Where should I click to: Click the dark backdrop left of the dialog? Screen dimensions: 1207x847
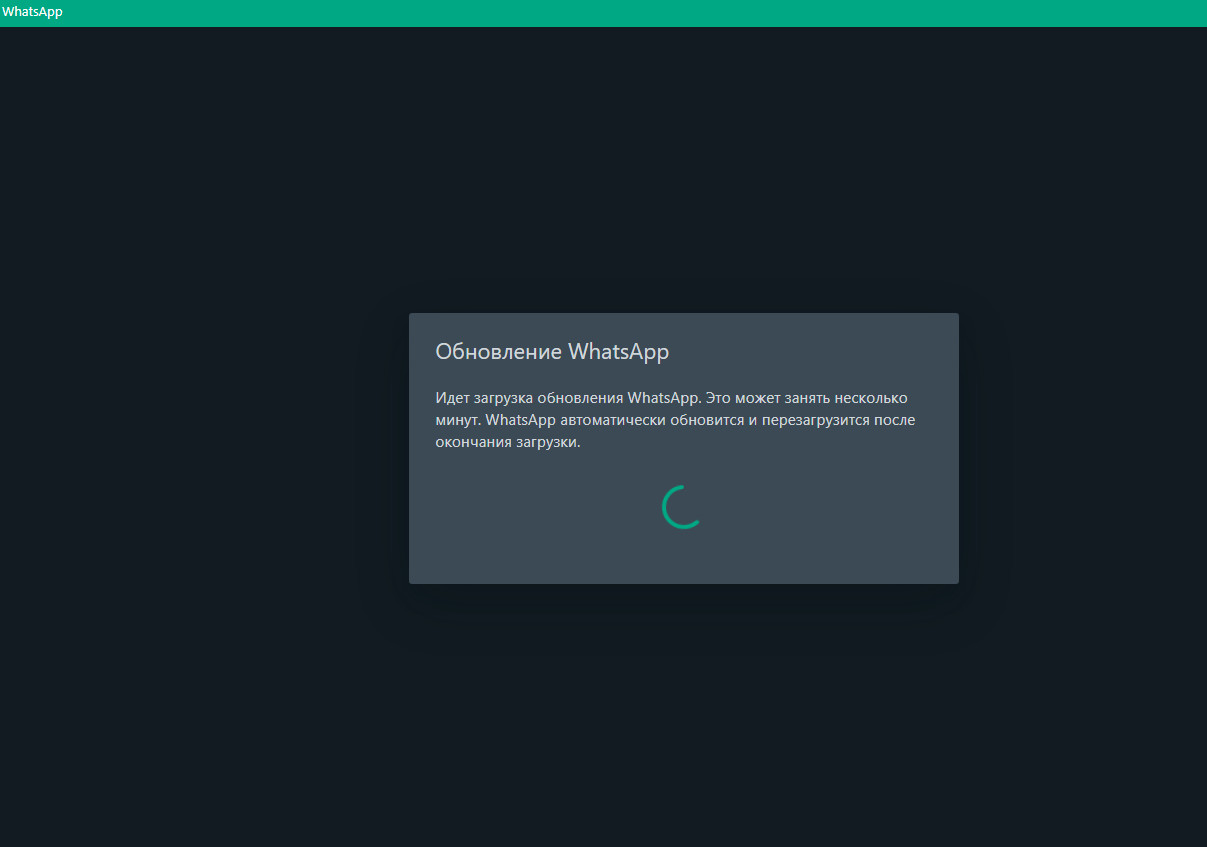[x=200, y=450]
